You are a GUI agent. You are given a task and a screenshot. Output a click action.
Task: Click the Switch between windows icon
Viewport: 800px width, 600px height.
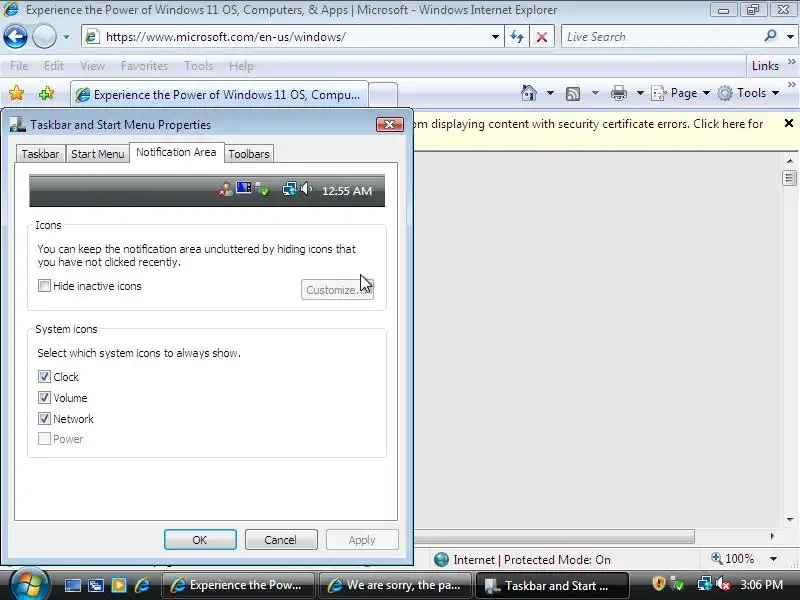pyautogui.click(x=95, y=586)
